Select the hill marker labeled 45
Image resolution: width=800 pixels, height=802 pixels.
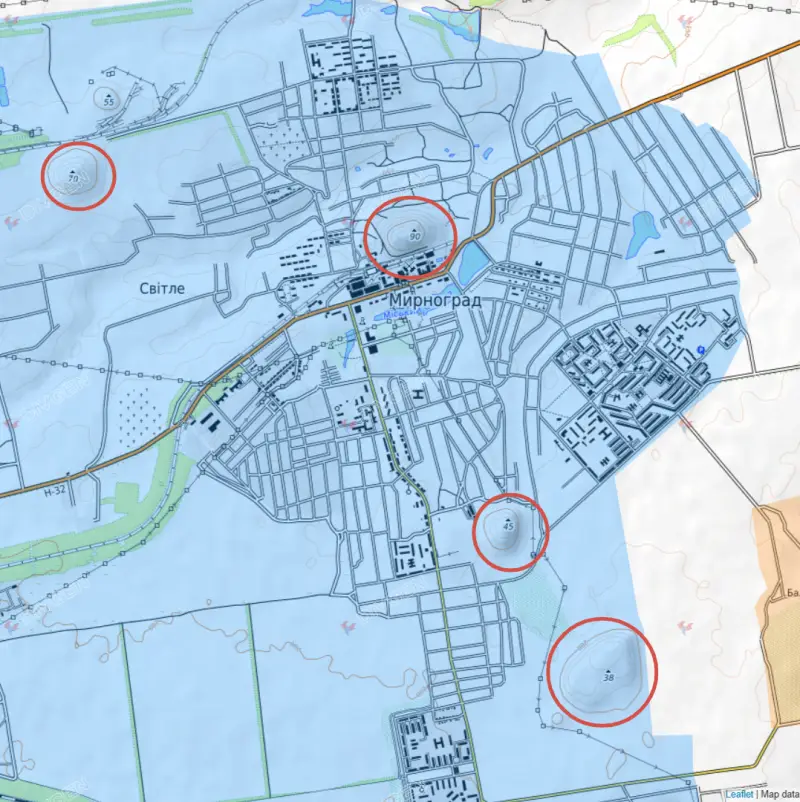(x=508, y=528)
